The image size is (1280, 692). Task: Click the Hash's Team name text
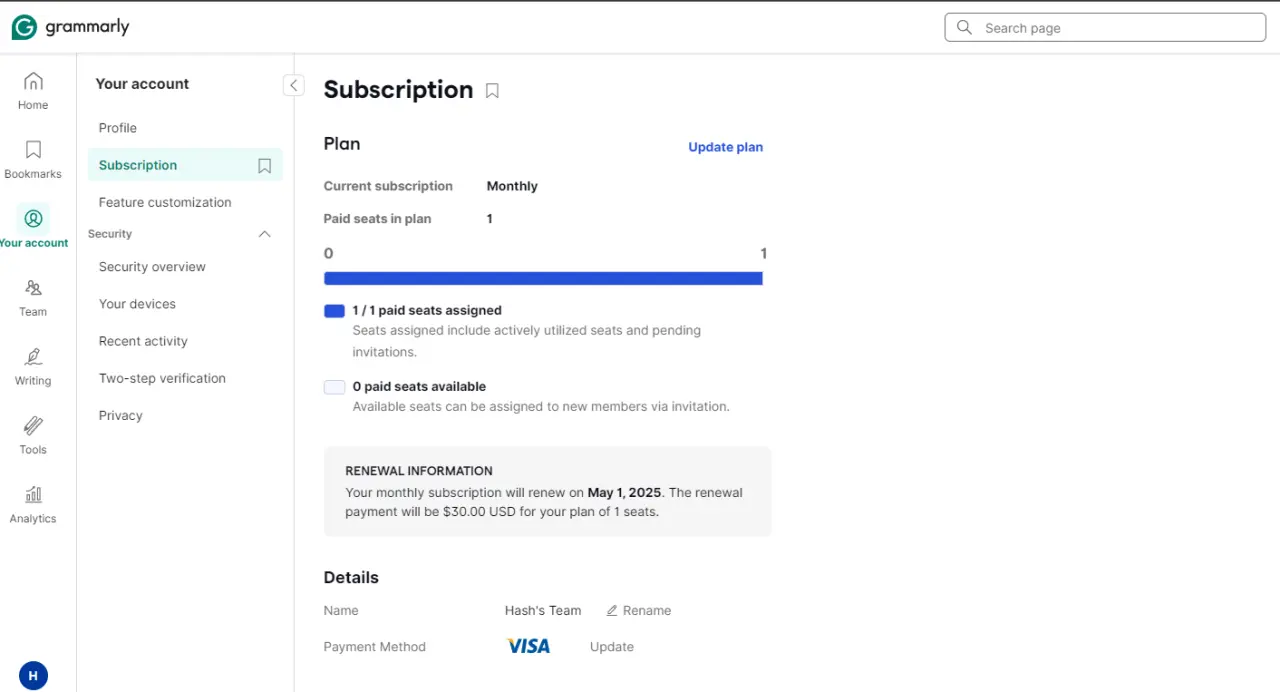point(543,610)
